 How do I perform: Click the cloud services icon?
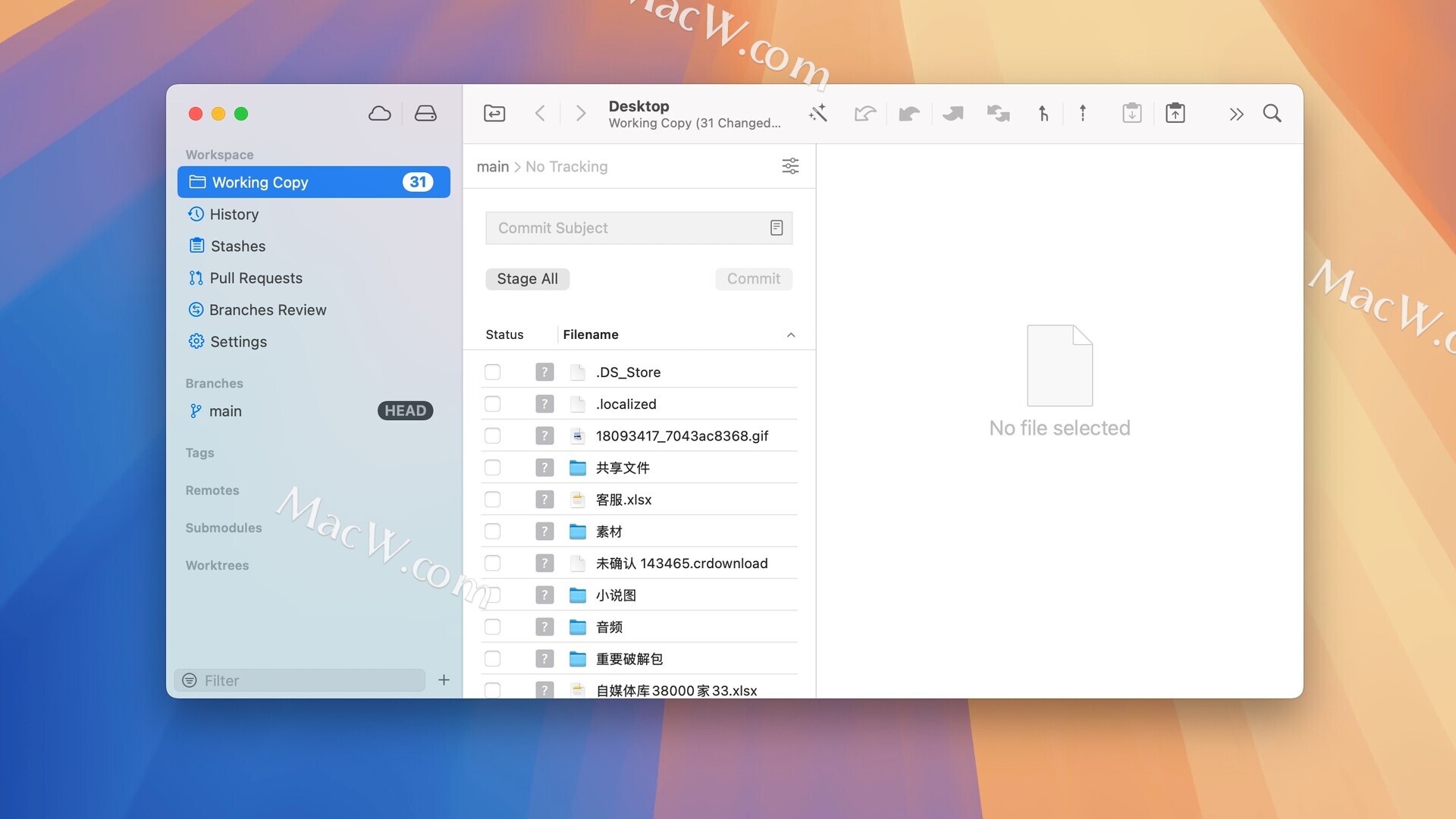(379, 114)
